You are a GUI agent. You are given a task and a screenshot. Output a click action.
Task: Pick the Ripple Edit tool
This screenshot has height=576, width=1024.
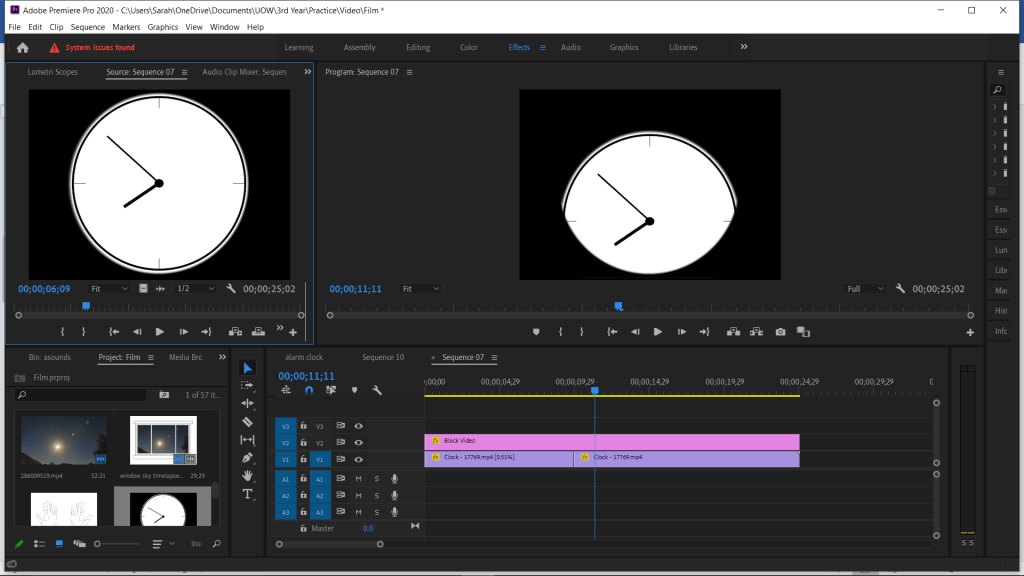tap(248, 403)
